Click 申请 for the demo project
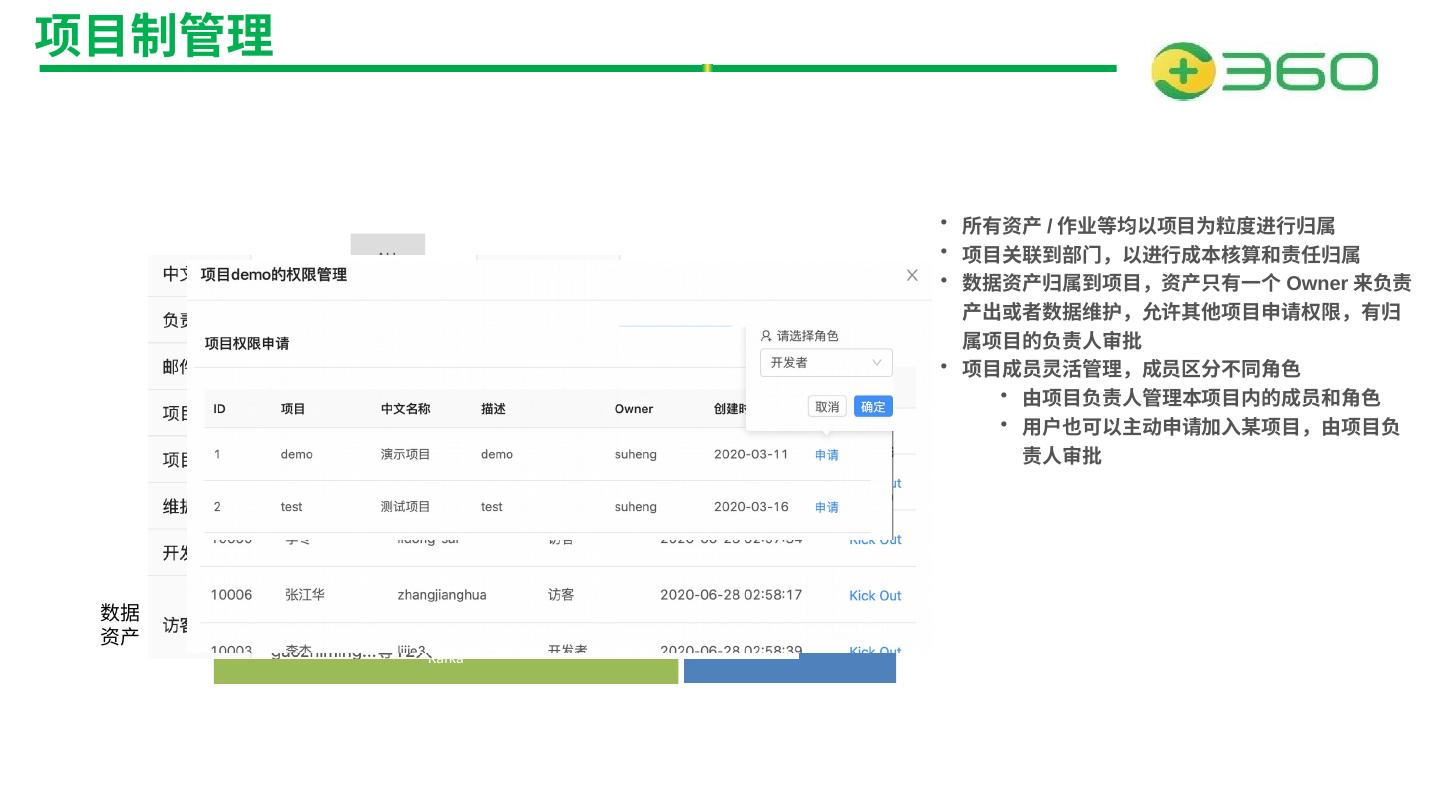The height and width of the screenshot is (811, 1440). tap(826, 455)
